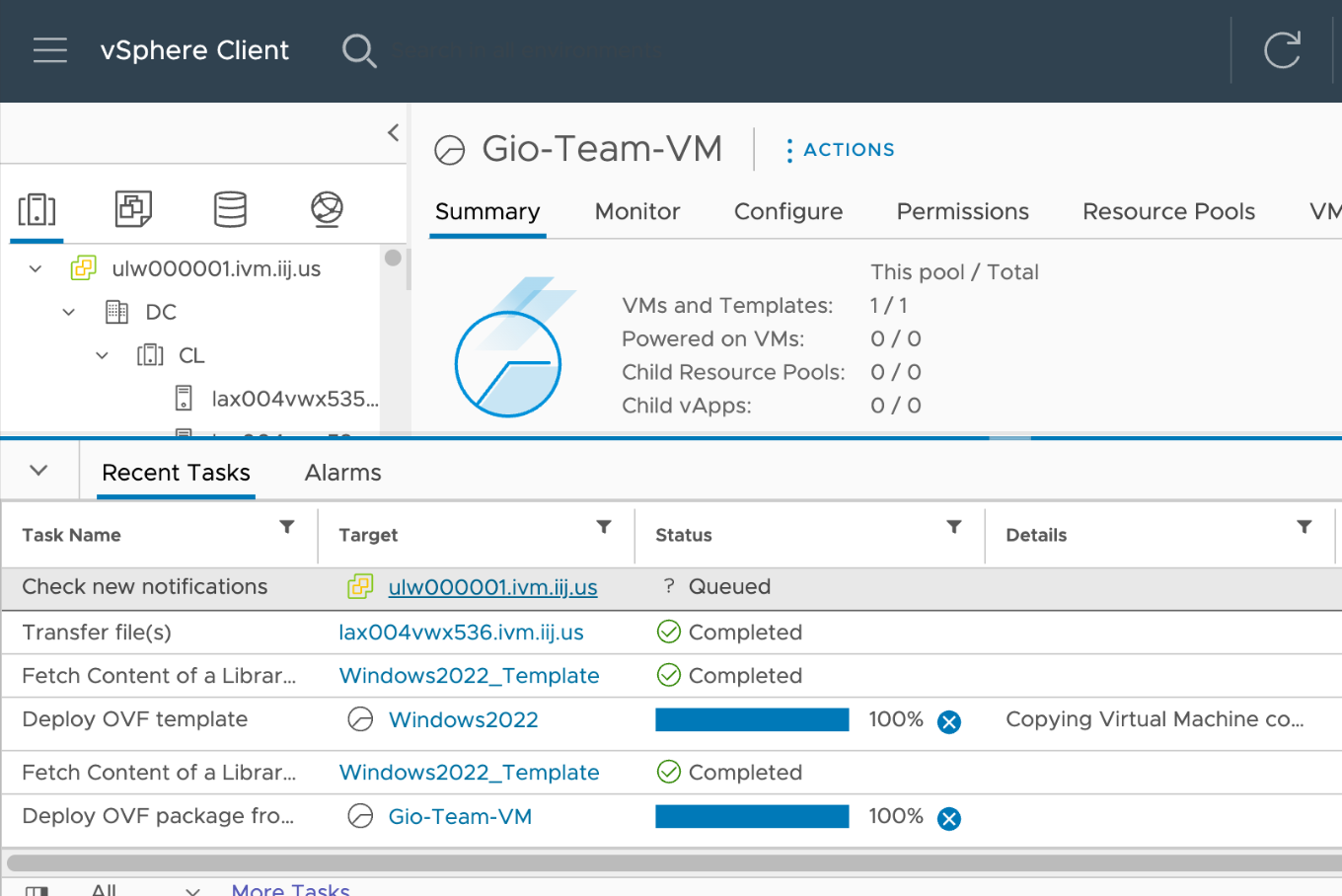The image size is (1342, 896).
Task: Open the All tasks filter dropdown
Action: point(144,890)
